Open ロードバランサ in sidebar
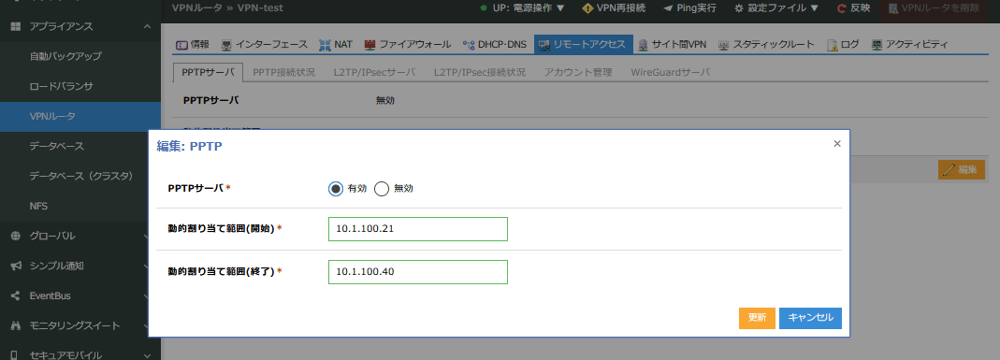The image size is (1000, 360). pos(80,86)
